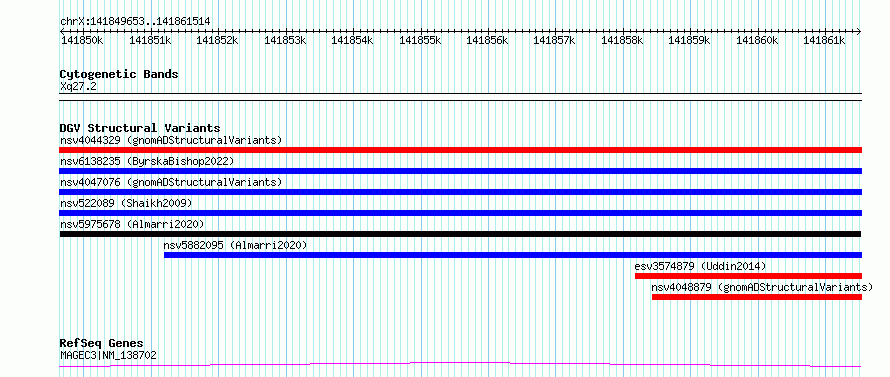Click the black nsv5975678 Almarri2020 bar
Viewport: 890px width, 377px height.
pos(460,234)
